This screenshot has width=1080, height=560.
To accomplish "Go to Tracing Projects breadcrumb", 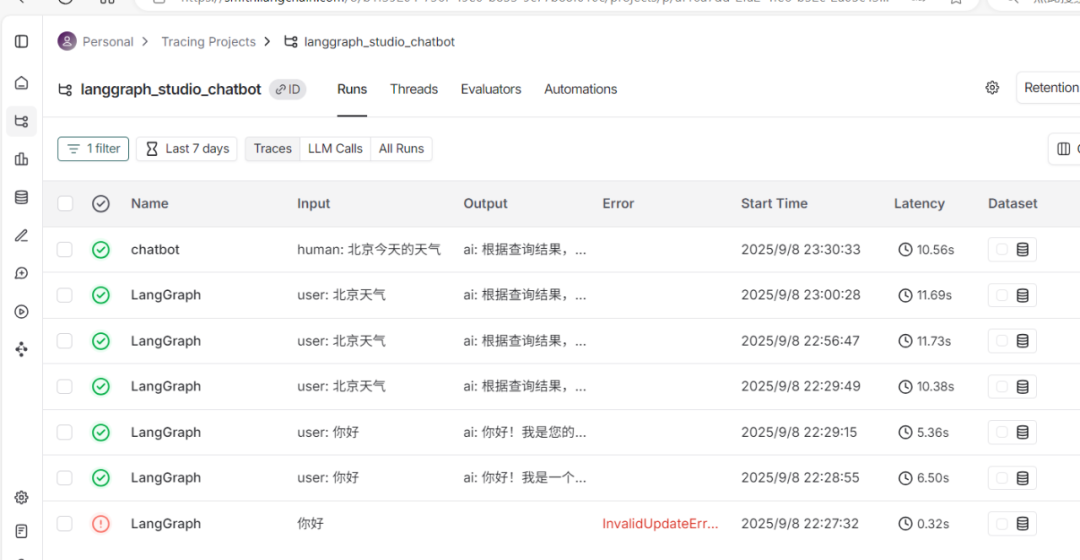I will click(x=209, y=41).
